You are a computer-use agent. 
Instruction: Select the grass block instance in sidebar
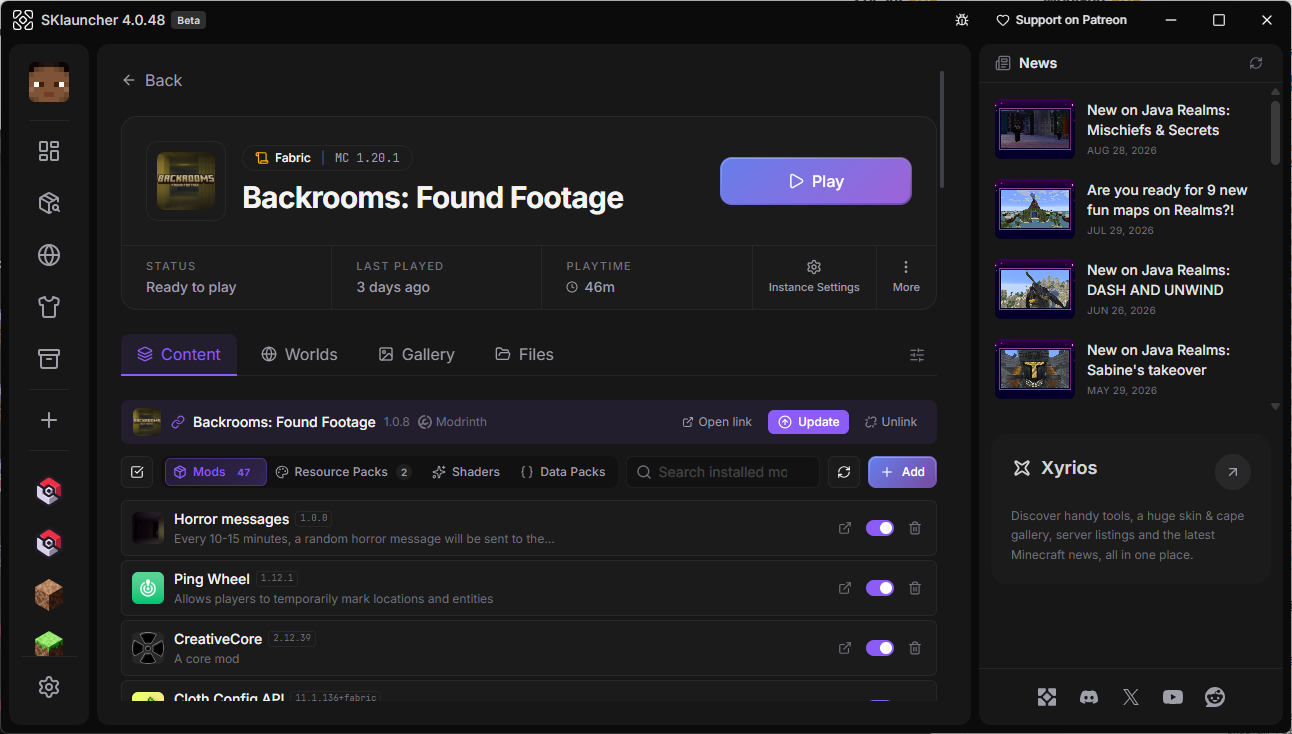coord(49,643)
